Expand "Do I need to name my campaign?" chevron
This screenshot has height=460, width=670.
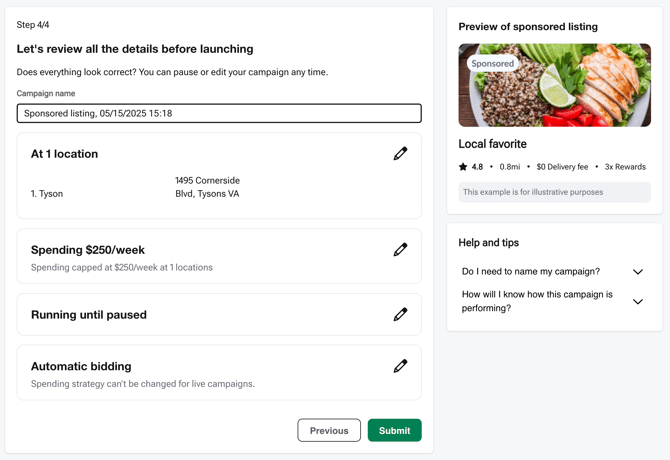click(637, 272)
